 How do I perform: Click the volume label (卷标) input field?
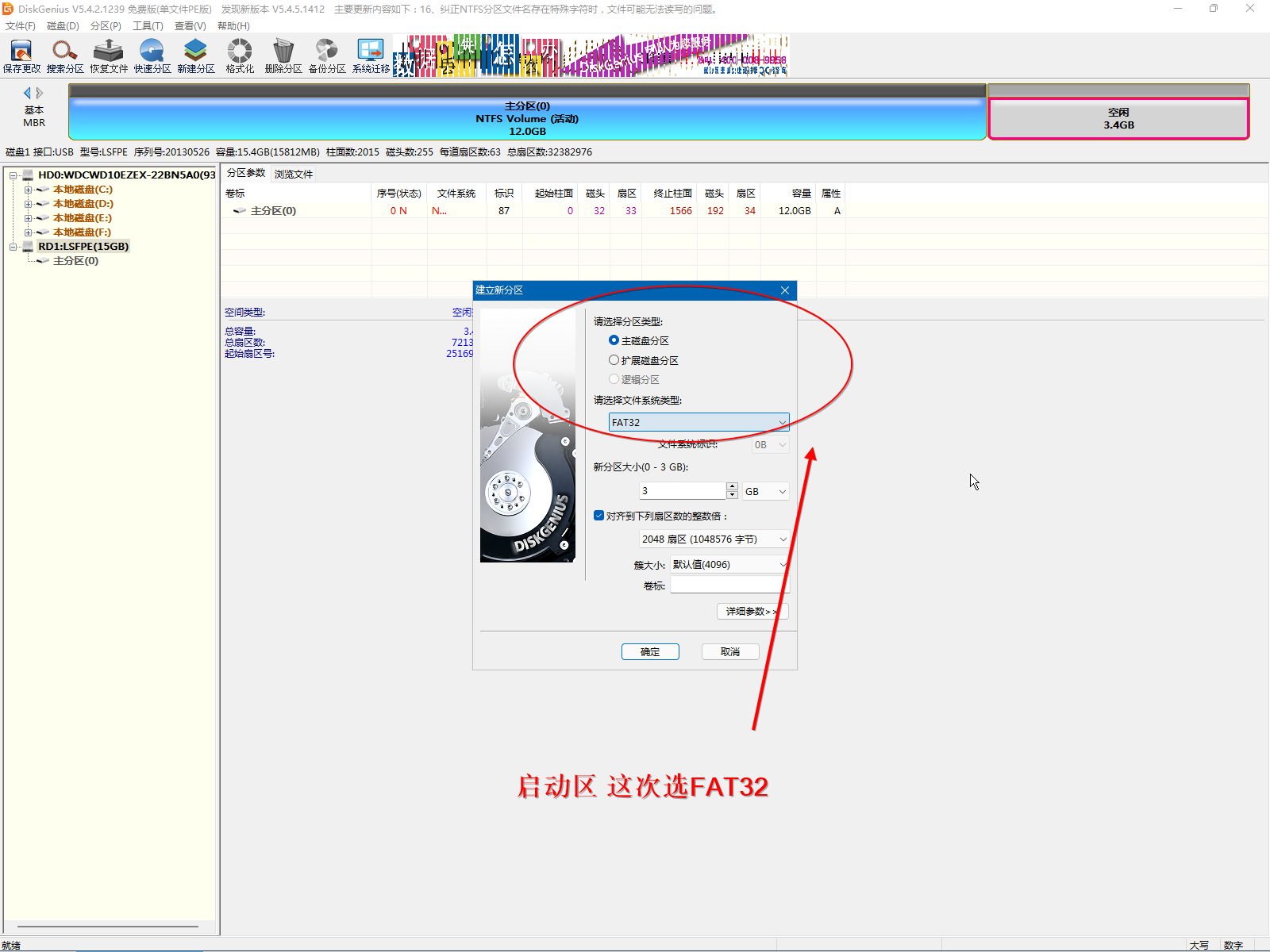729,585
